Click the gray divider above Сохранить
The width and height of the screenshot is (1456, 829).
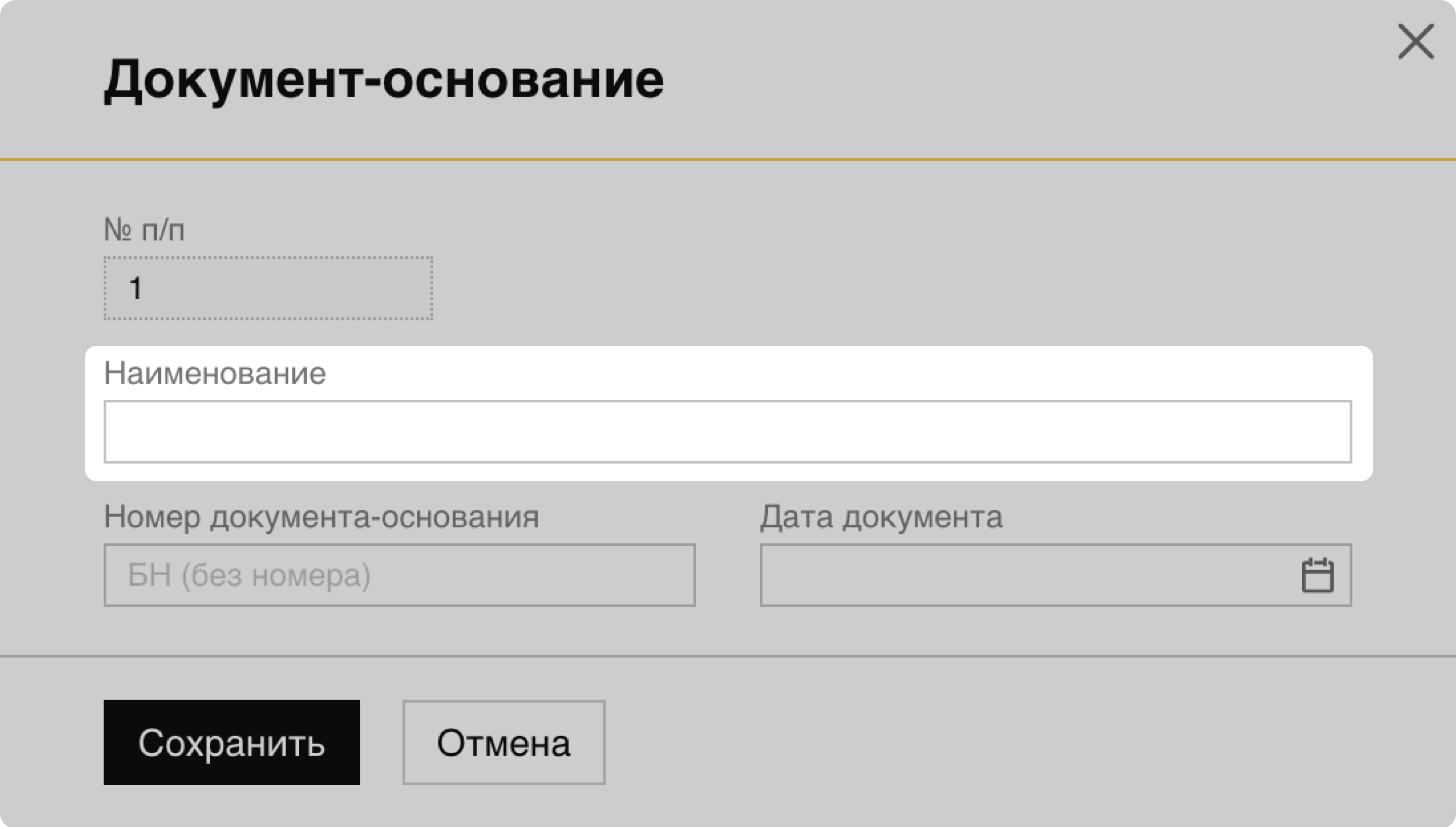(x=727, y=656)
